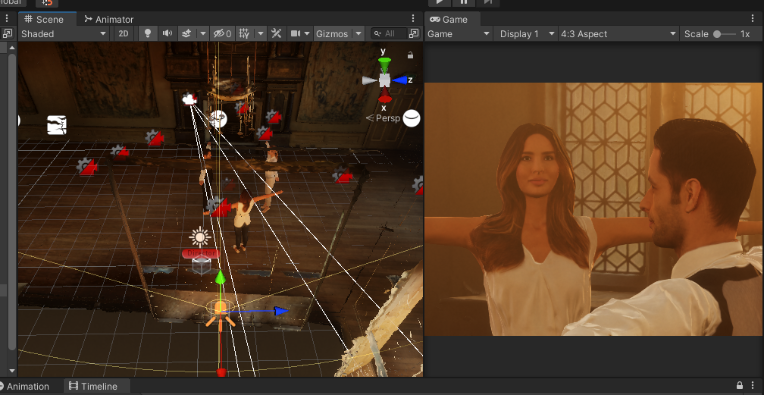
Task: Click the gray negative-axis cone
Action: point(369,80)
